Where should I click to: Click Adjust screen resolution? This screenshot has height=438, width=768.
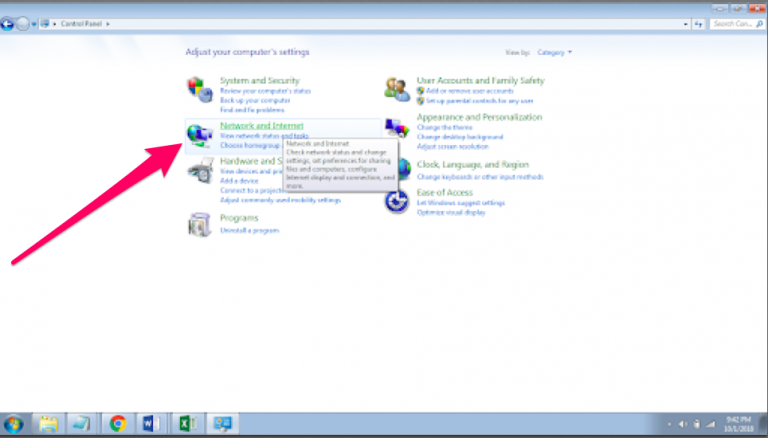pyautogui.click(x=453, y=146)
